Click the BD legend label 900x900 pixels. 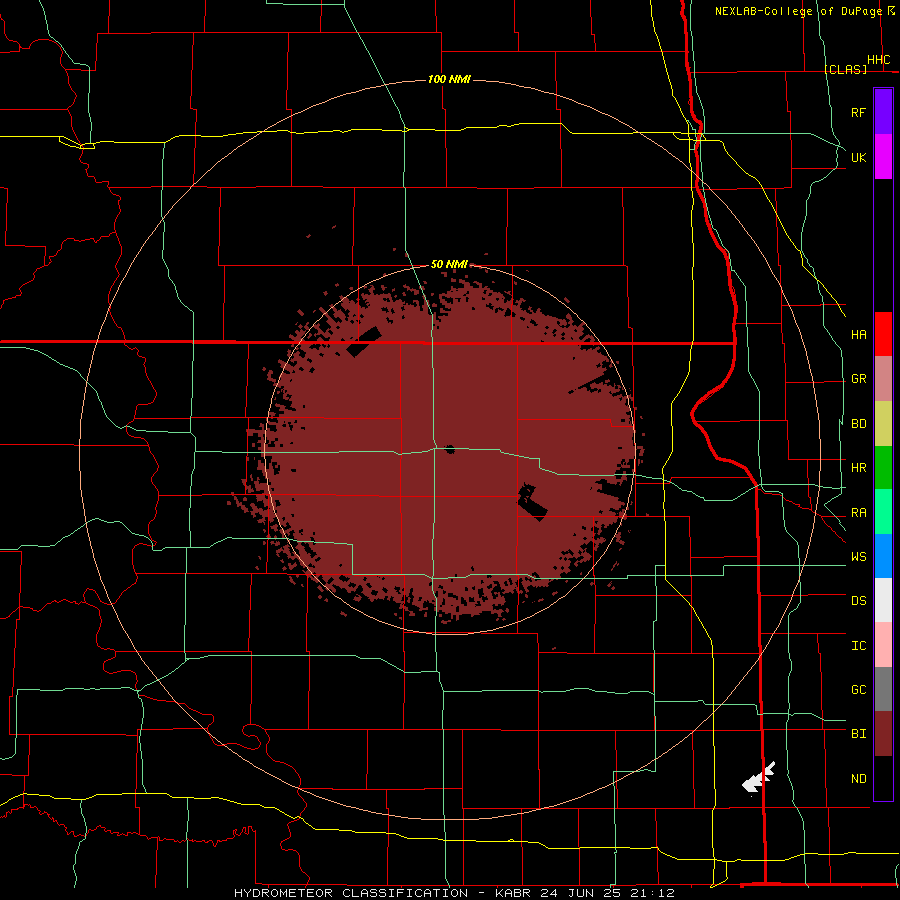[858, 424]
